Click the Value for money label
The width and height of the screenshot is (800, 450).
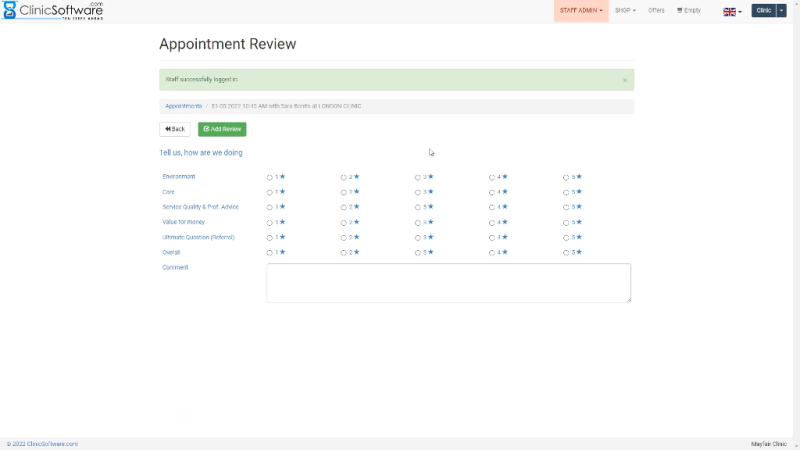183,222
